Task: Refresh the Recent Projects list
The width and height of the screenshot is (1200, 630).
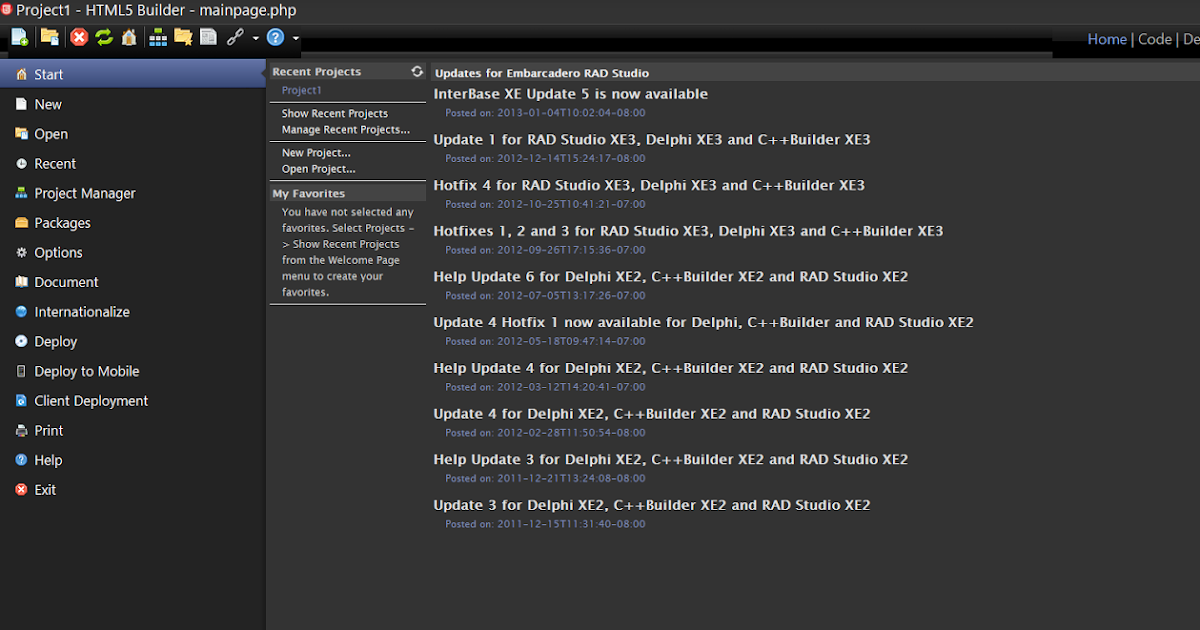Action: 417,71
